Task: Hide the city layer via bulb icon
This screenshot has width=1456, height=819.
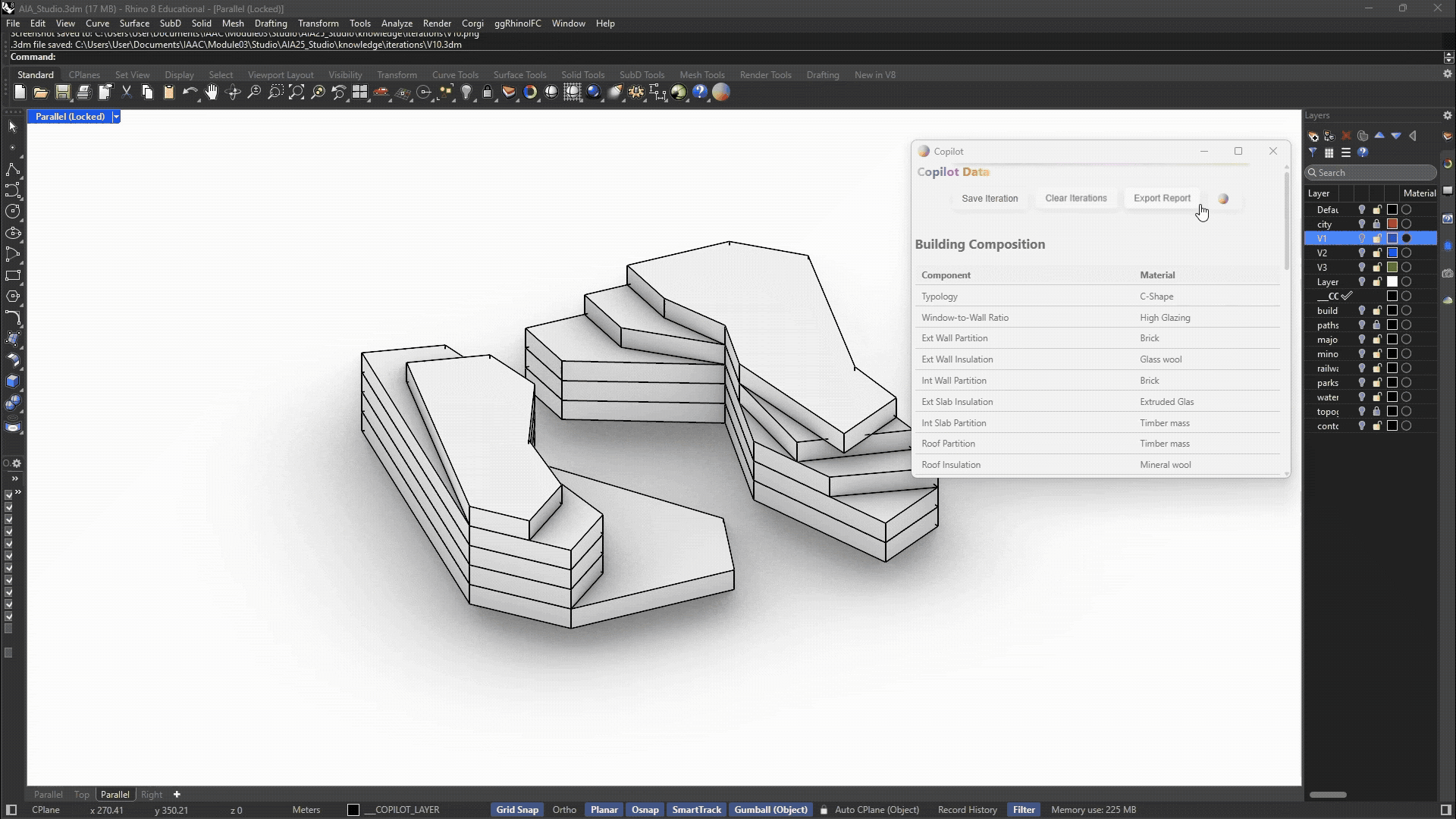Action: click(1362, 224)
